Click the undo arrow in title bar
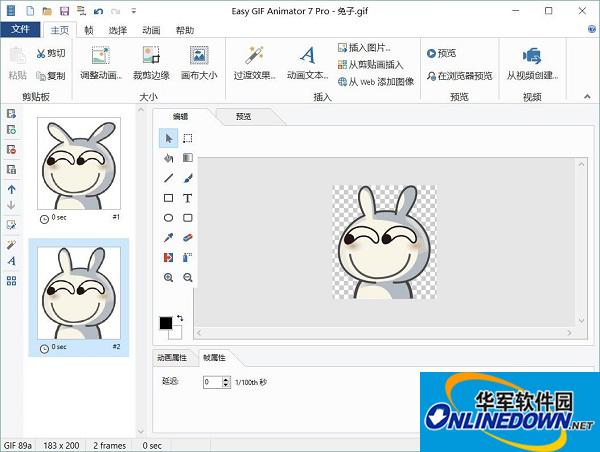The image size is (600, 452). 98,11
